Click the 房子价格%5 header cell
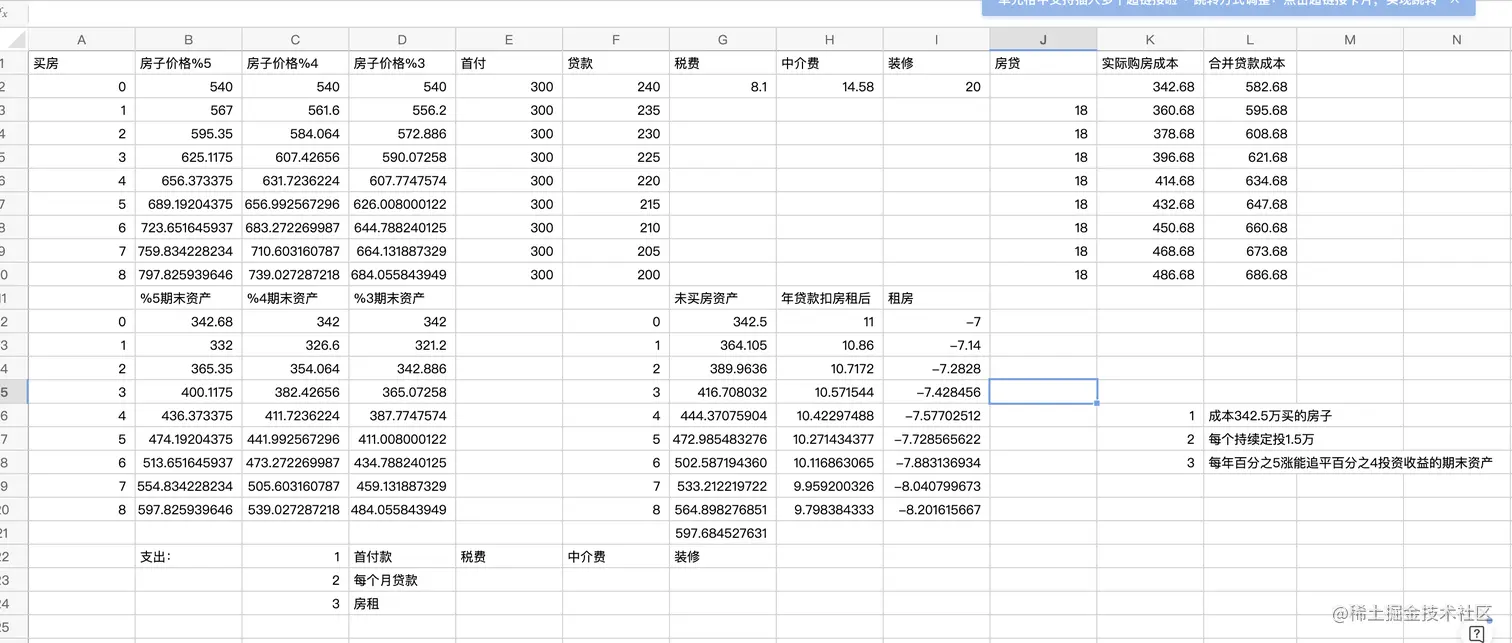This screenshot has width=1512, height=643. pyautogui.click(x=188, y=63)
